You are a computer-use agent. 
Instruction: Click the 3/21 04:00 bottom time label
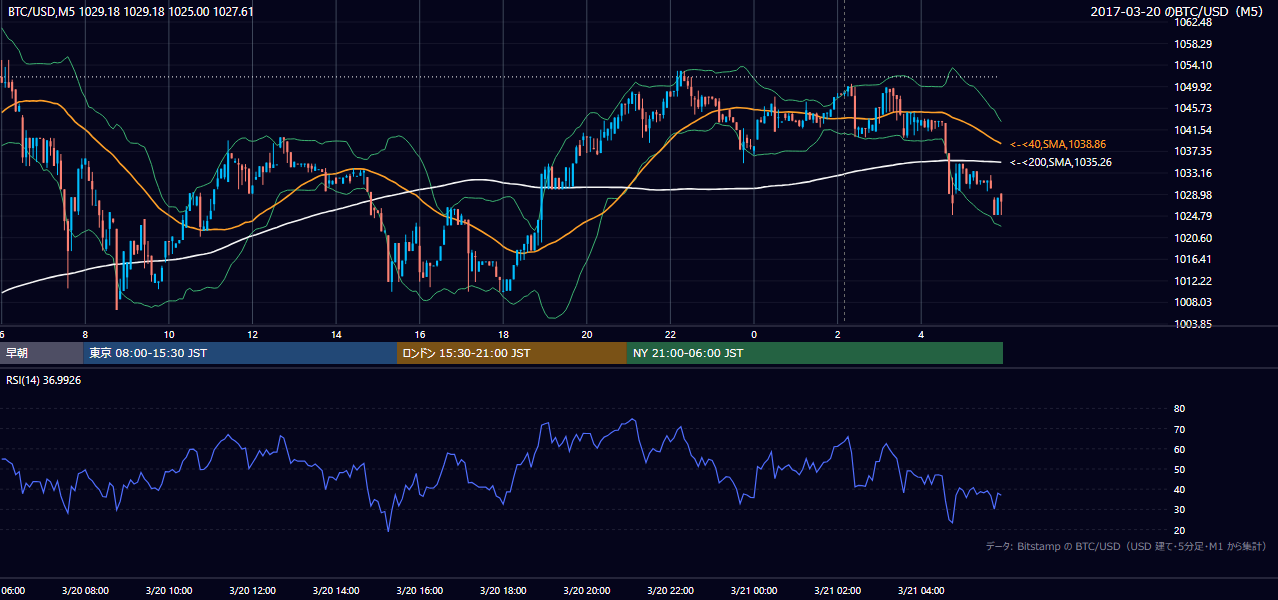(920, 591)
